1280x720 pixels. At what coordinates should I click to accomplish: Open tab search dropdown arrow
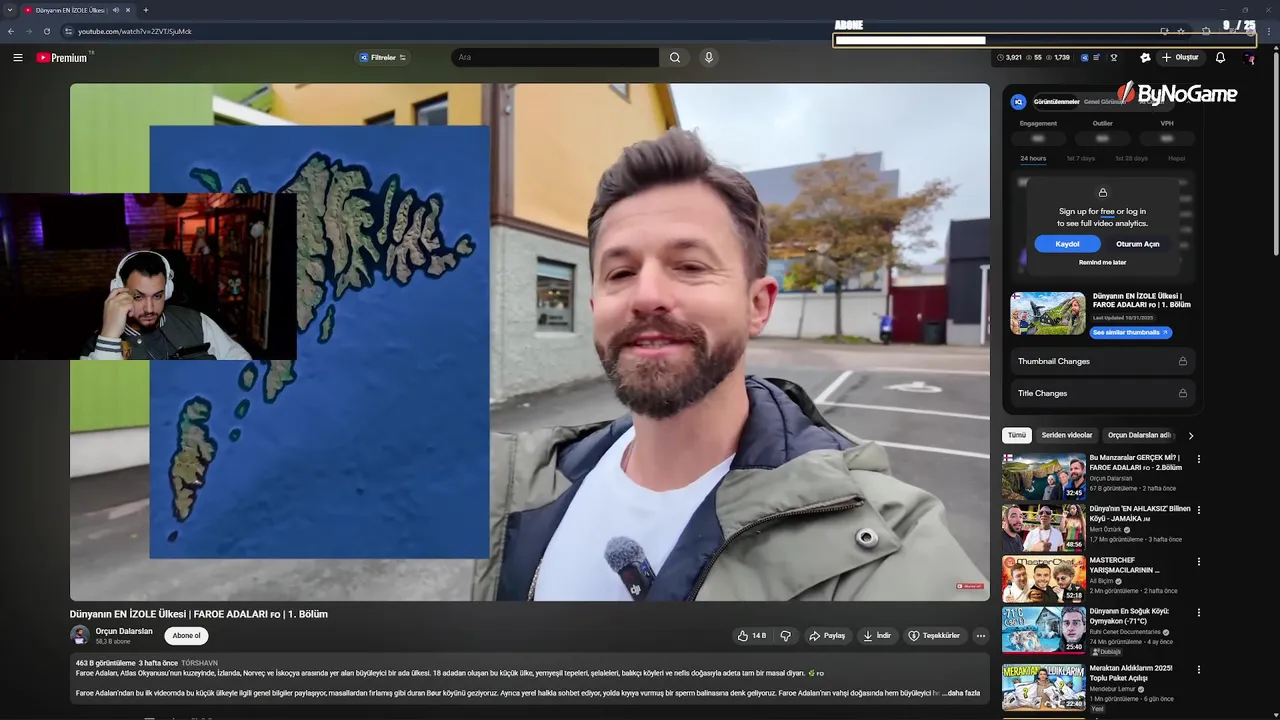pyautogui.click(x=10, y=10)
